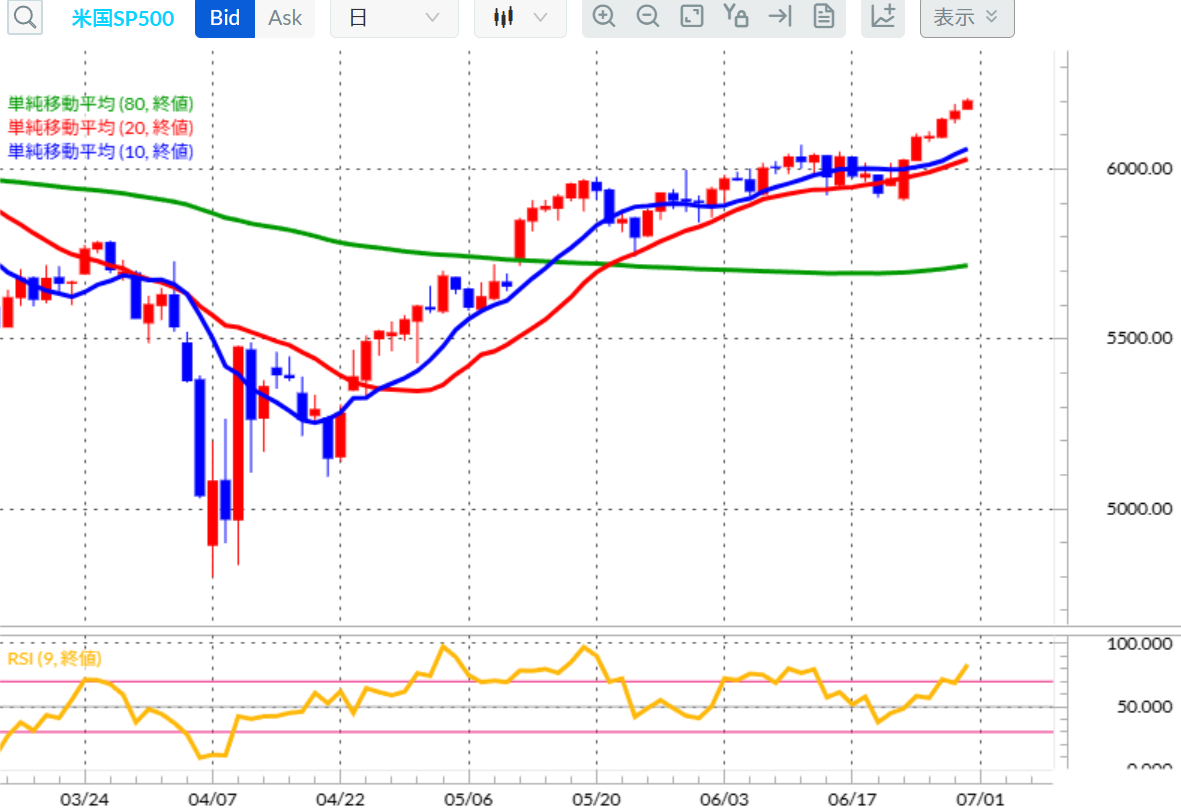Open the 日 timeframe dropdown
Viewport: 1181px width, 810px height.
click(x=394, y=18)
